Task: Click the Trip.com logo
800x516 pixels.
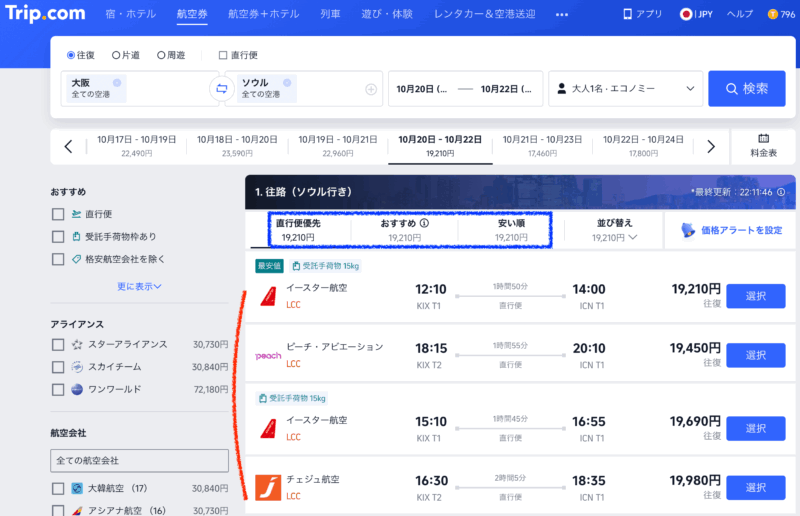Action: pos(45,13)
